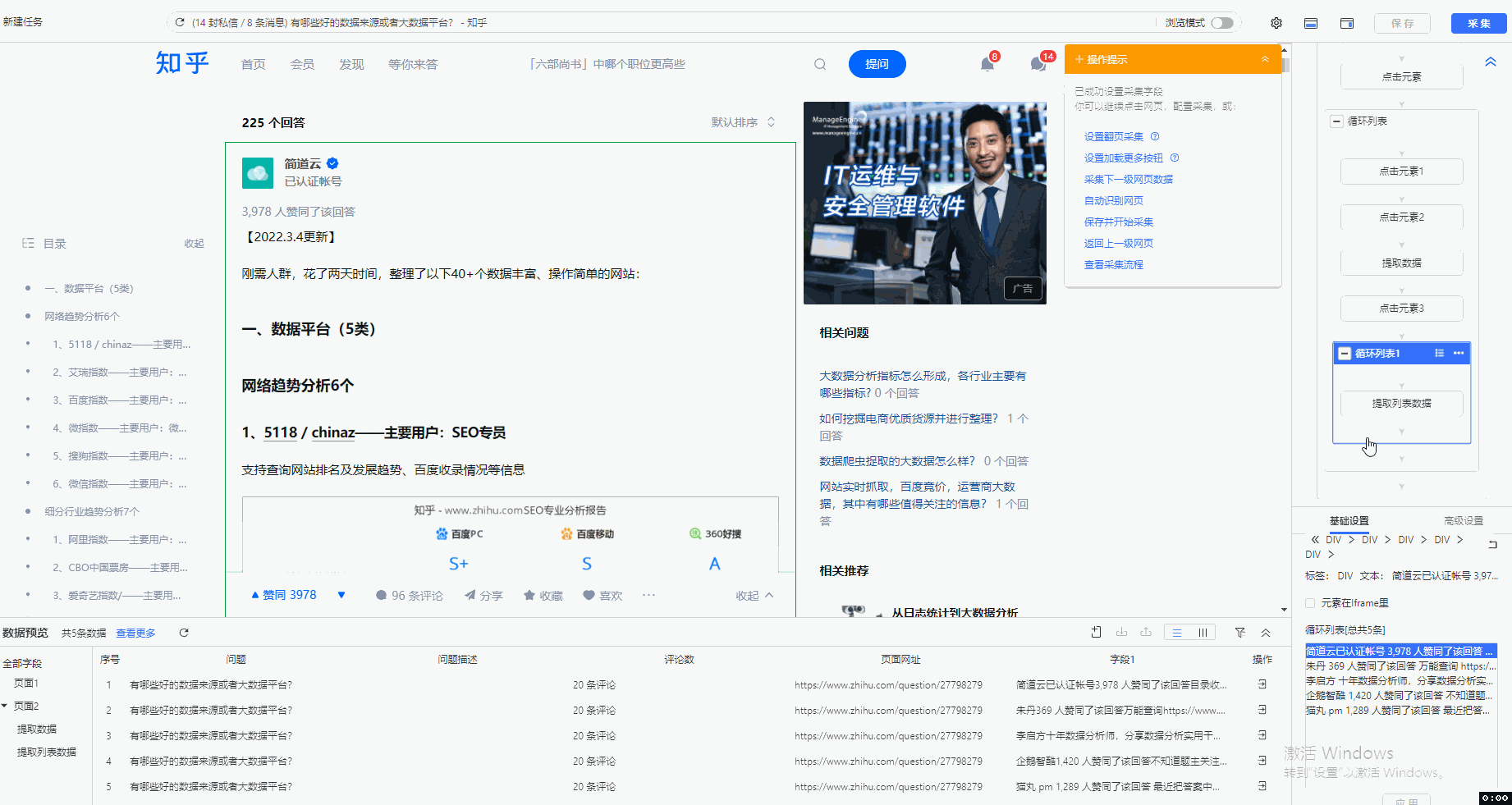Click the 赞同 3978 upvote button
This screenshot has height=805, width=1512.
(x=283, y=595)
